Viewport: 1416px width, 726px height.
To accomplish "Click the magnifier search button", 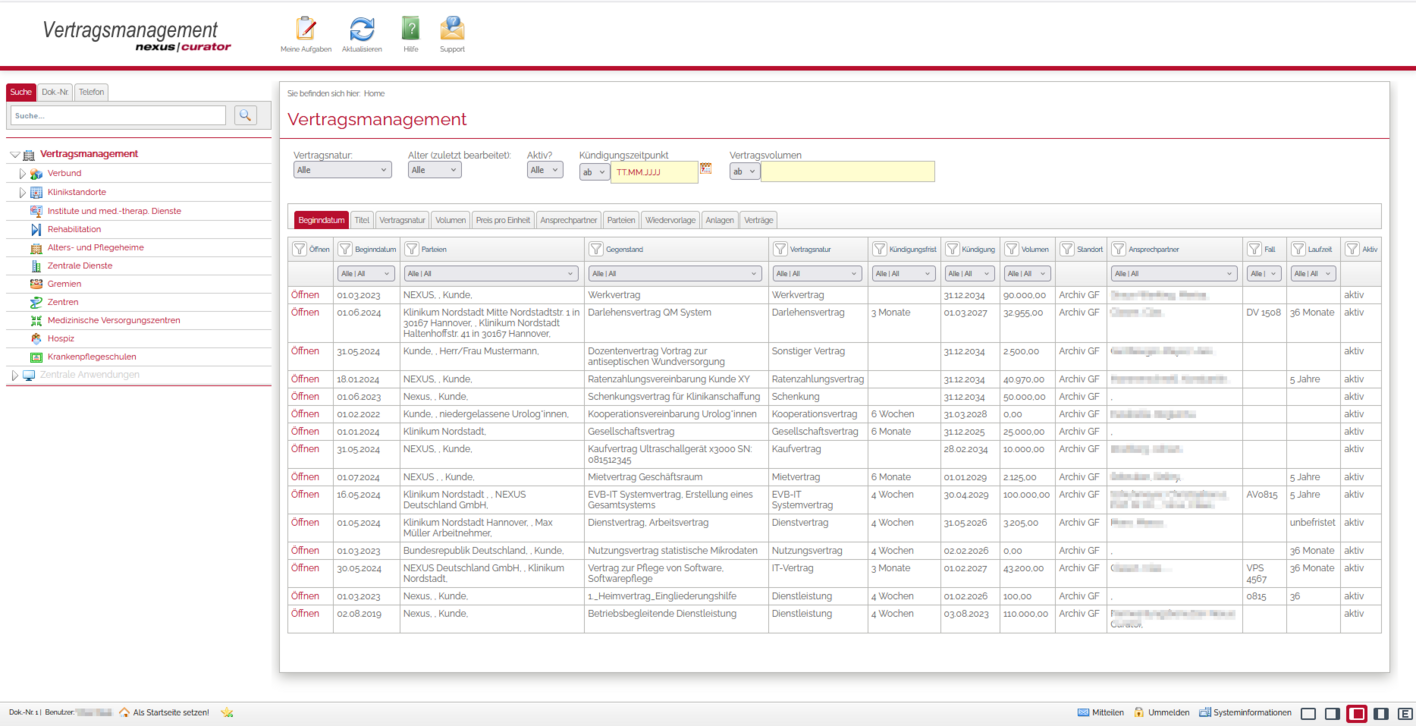I will tap(245, 116).
